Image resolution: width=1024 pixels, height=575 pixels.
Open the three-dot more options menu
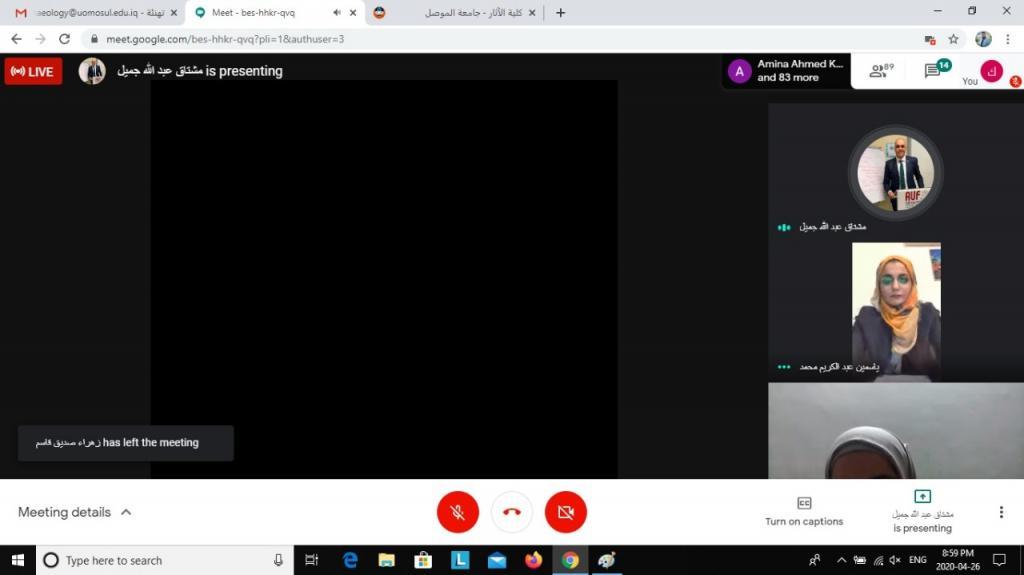(x=1001, y=512)
